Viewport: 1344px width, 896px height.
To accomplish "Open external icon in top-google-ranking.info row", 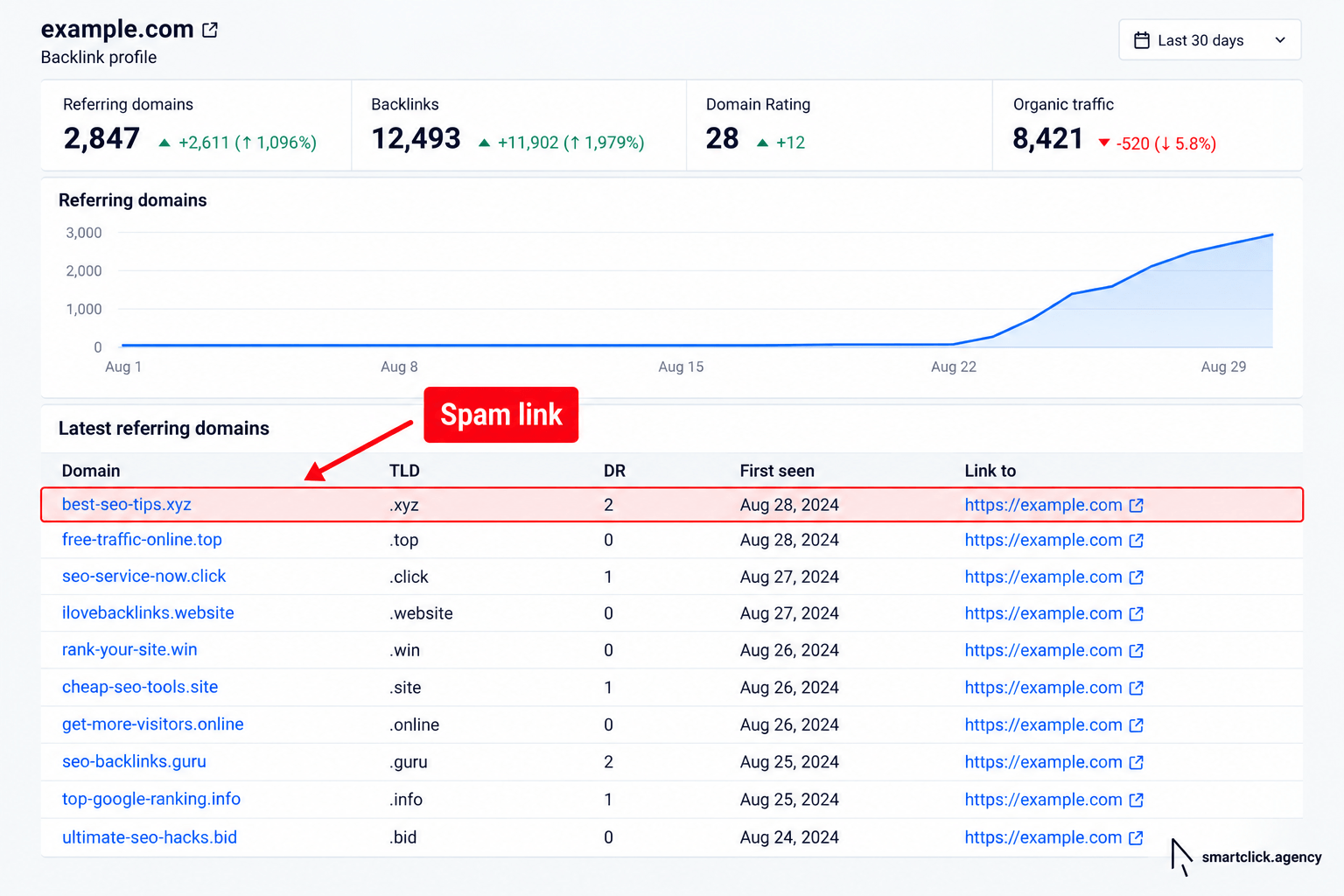I will [x=1137, y=800].
